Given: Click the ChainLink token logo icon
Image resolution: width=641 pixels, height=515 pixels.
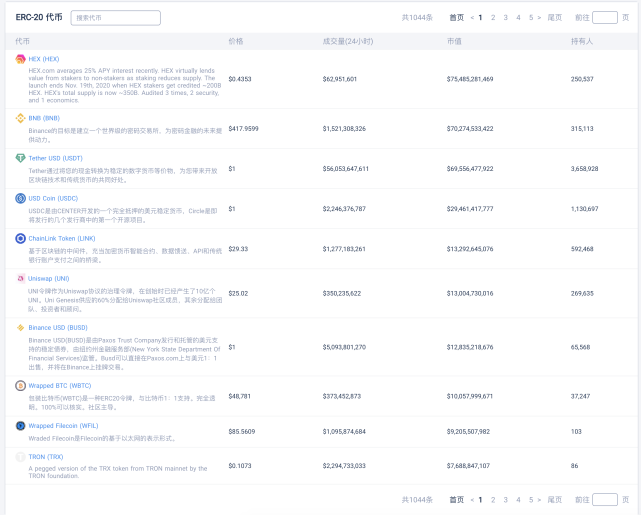Looking at the screenshot, I should [x=20, y=238].
